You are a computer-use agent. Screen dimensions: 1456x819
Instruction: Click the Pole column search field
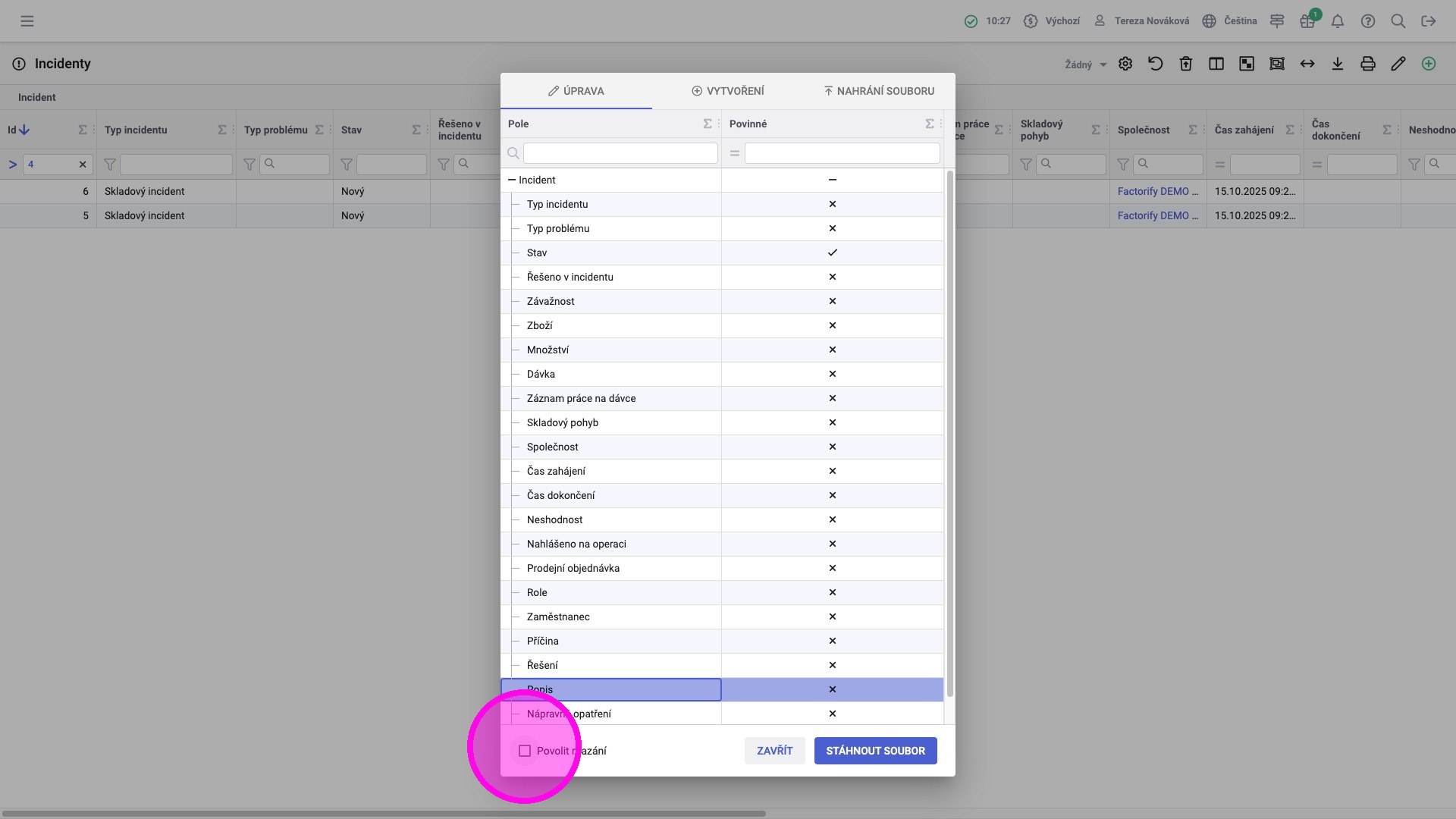[x=620, y=153]
